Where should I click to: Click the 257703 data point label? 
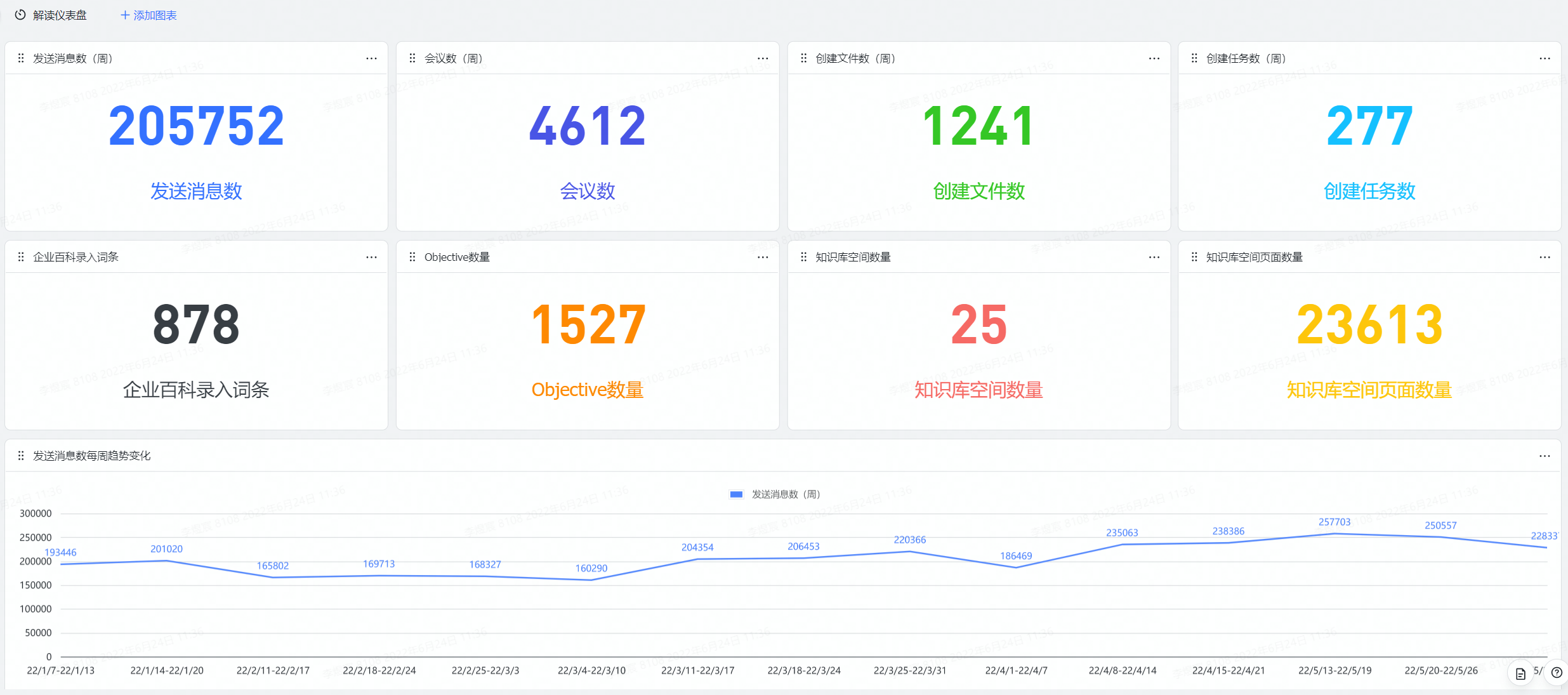(1334, 522)
